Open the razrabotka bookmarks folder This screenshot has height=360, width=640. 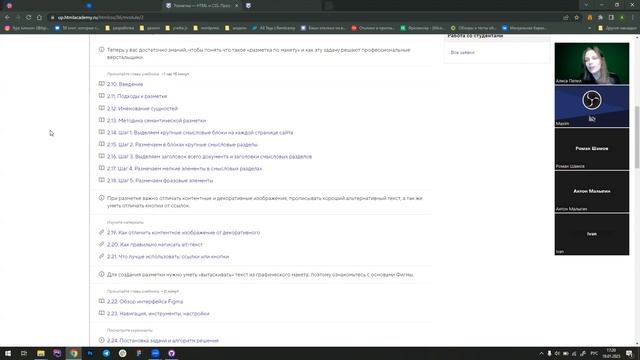point(120,28)
